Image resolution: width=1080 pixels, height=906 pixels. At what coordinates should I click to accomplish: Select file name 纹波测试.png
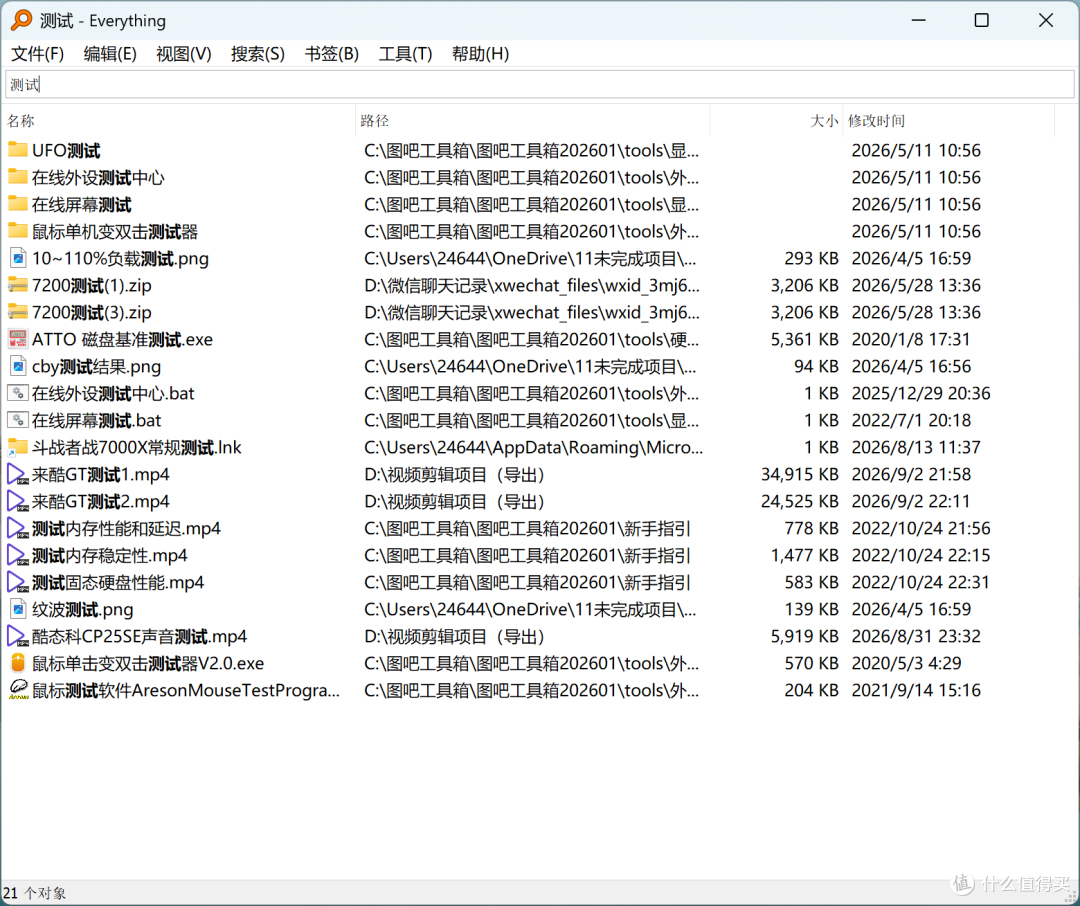(x=83, y=609)
